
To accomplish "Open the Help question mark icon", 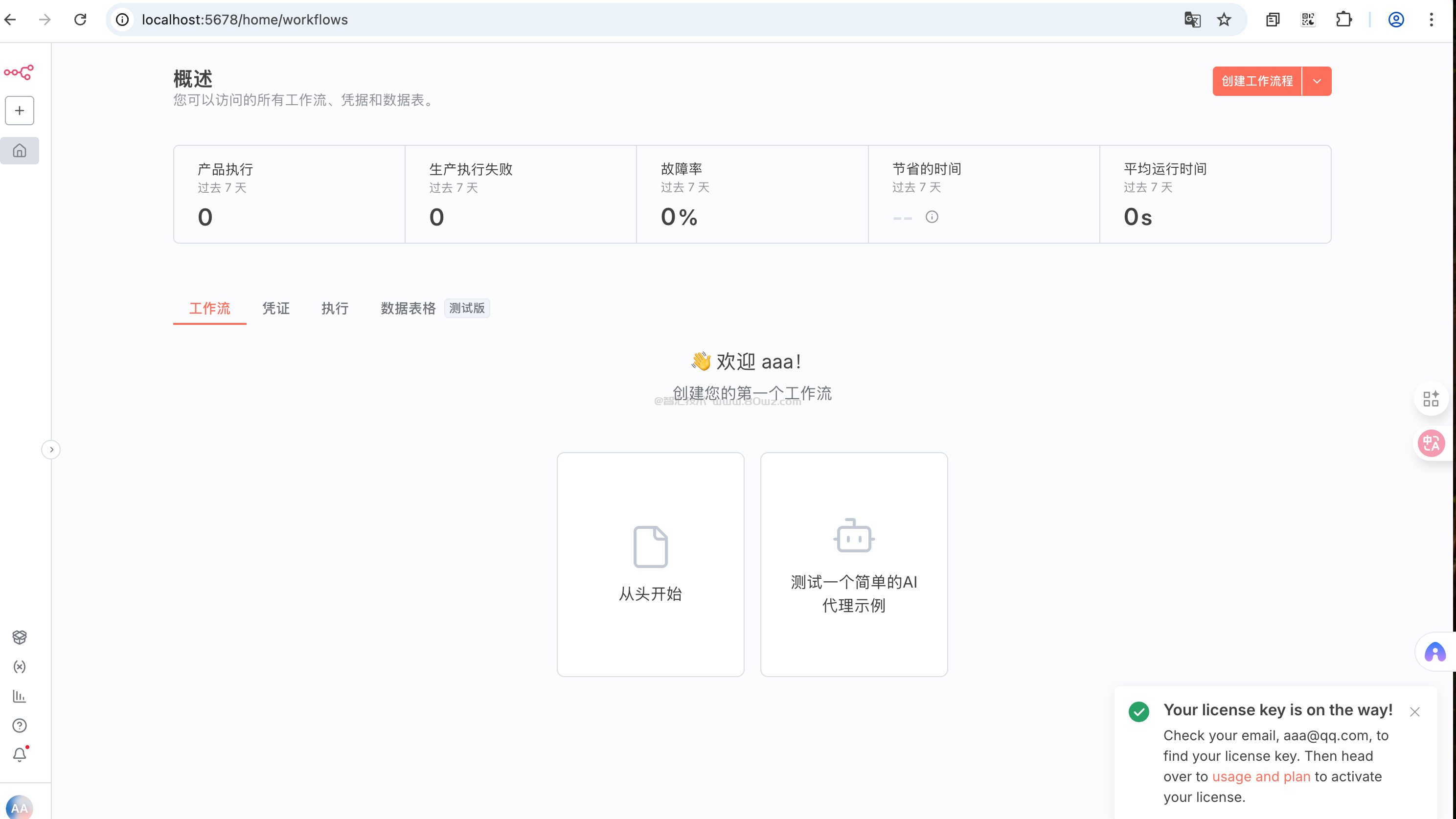I will tap(20, 726).
